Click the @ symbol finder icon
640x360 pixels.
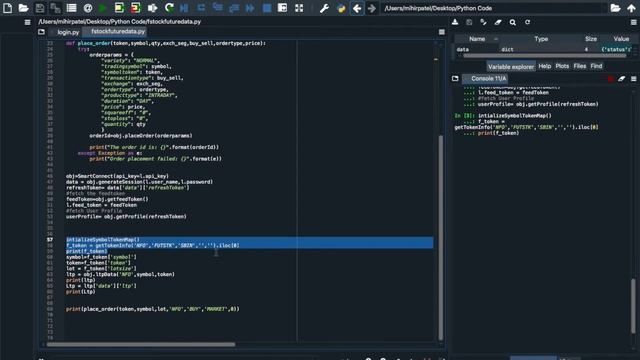click(x=87, y=8)
